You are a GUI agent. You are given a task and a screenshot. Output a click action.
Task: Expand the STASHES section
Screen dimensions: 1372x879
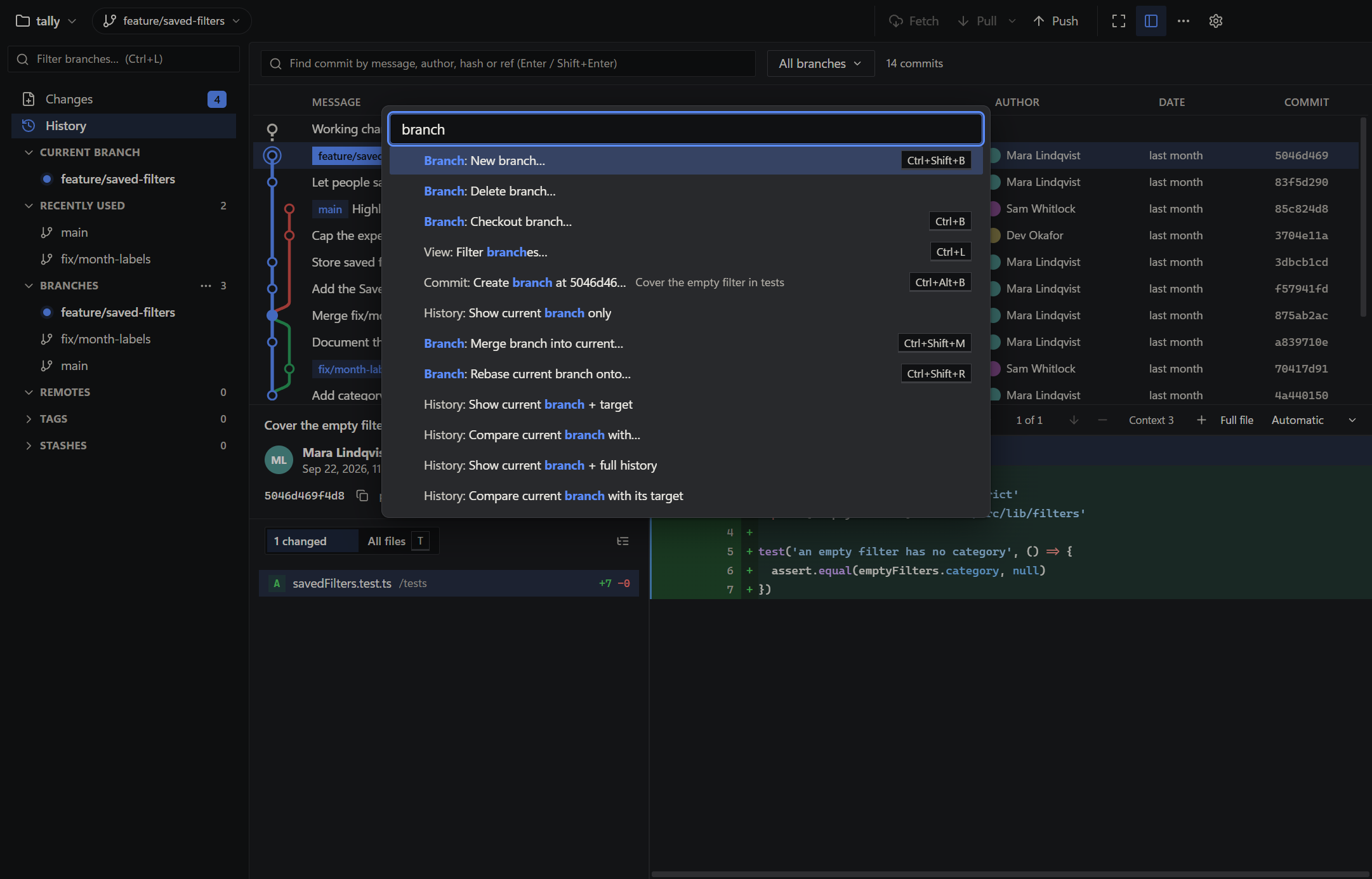(29, 446)
